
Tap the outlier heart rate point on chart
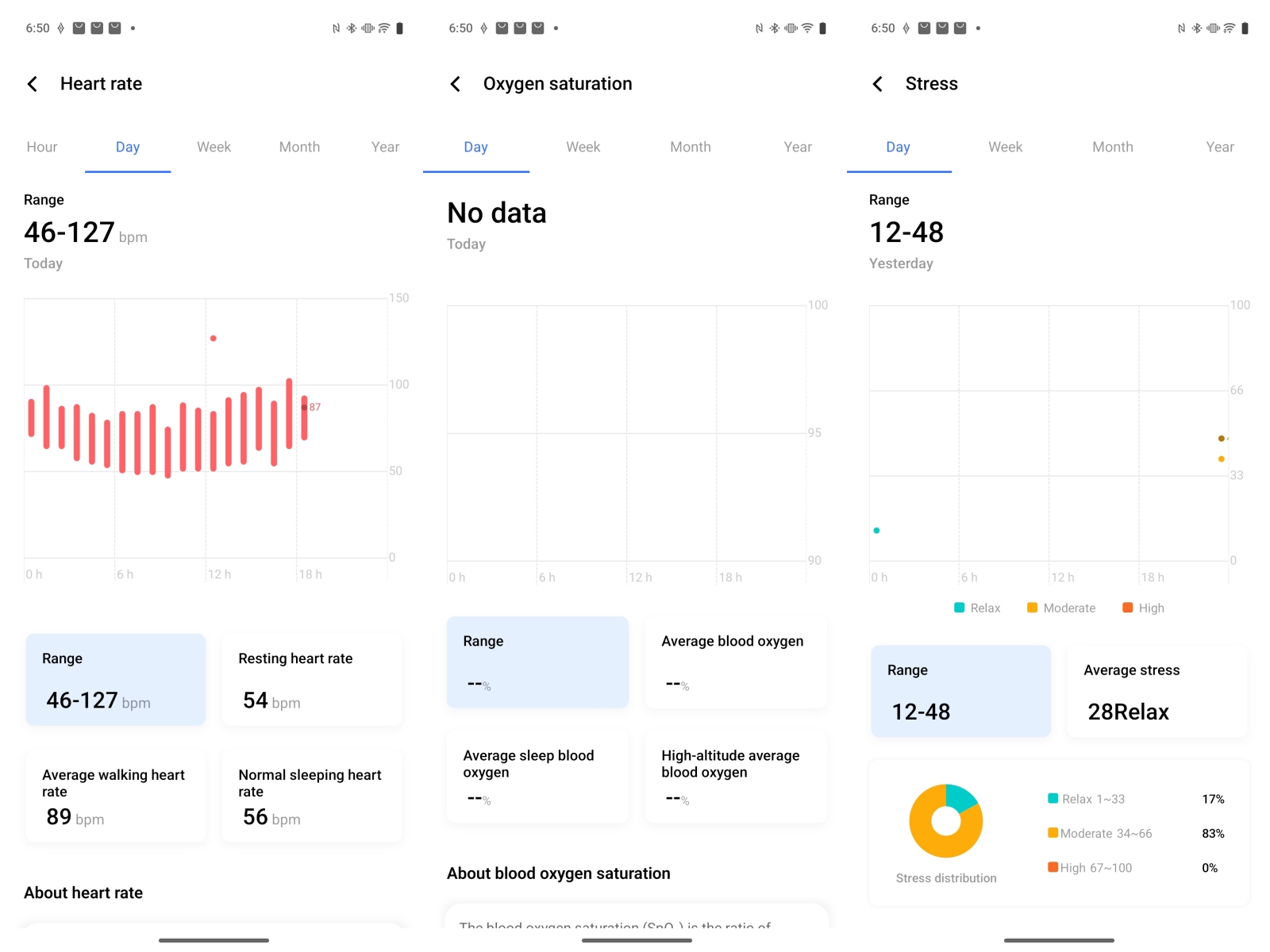214,339
